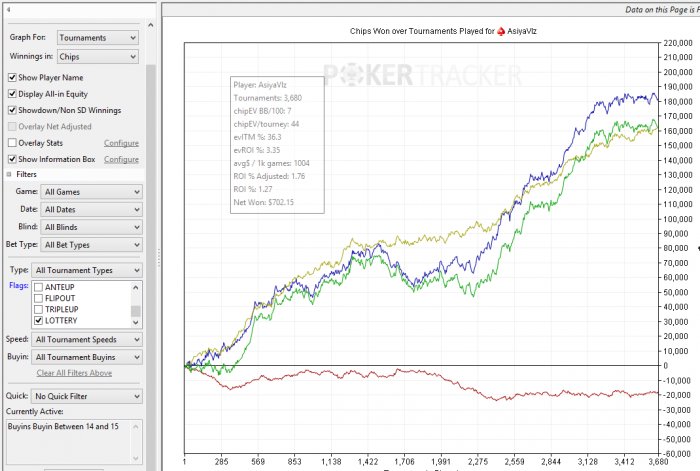This screenshot has width=700, height=471.
Task: Click the Currently Active box scroll down arrow
Action: pyautogui.click(x=136, y=458)
